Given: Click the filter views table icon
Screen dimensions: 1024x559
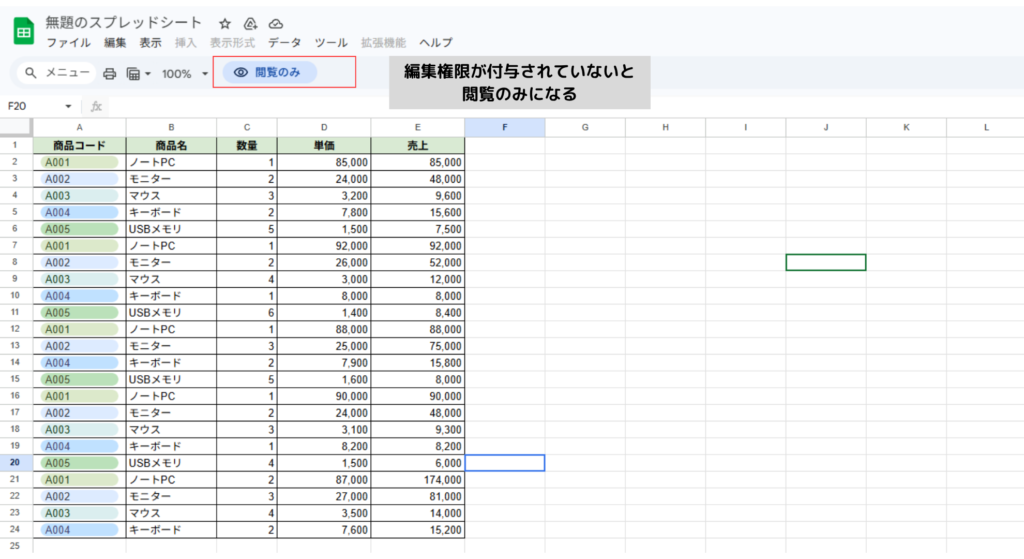Looking at the screenshot, I should click(134, 73).
